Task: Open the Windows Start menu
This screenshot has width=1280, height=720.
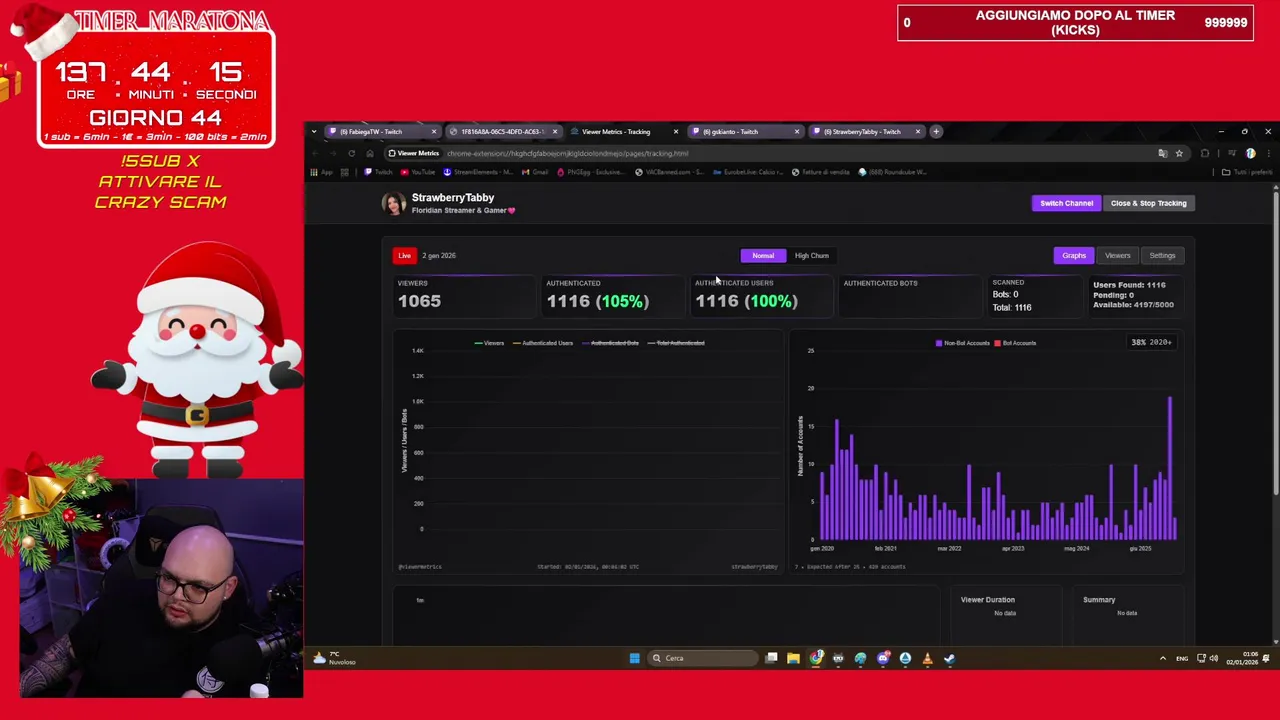Action: 634,658
